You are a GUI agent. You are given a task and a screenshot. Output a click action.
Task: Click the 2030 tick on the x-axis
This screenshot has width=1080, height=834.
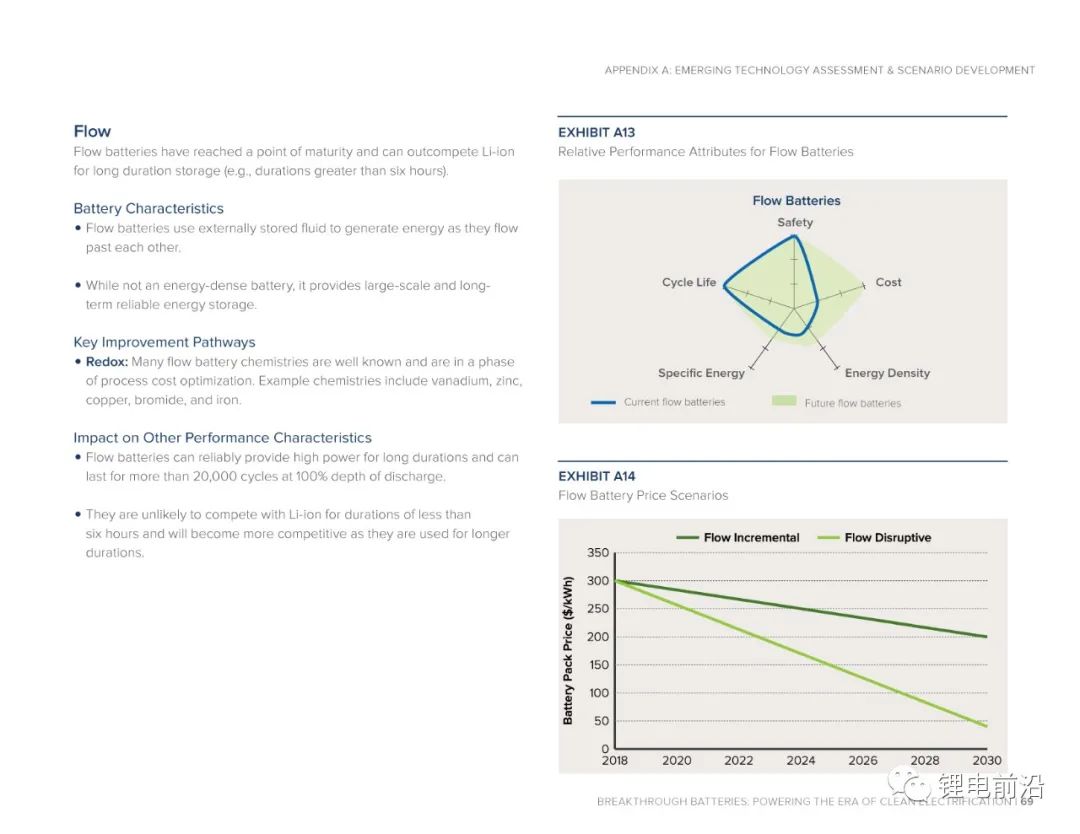[986, 760]
